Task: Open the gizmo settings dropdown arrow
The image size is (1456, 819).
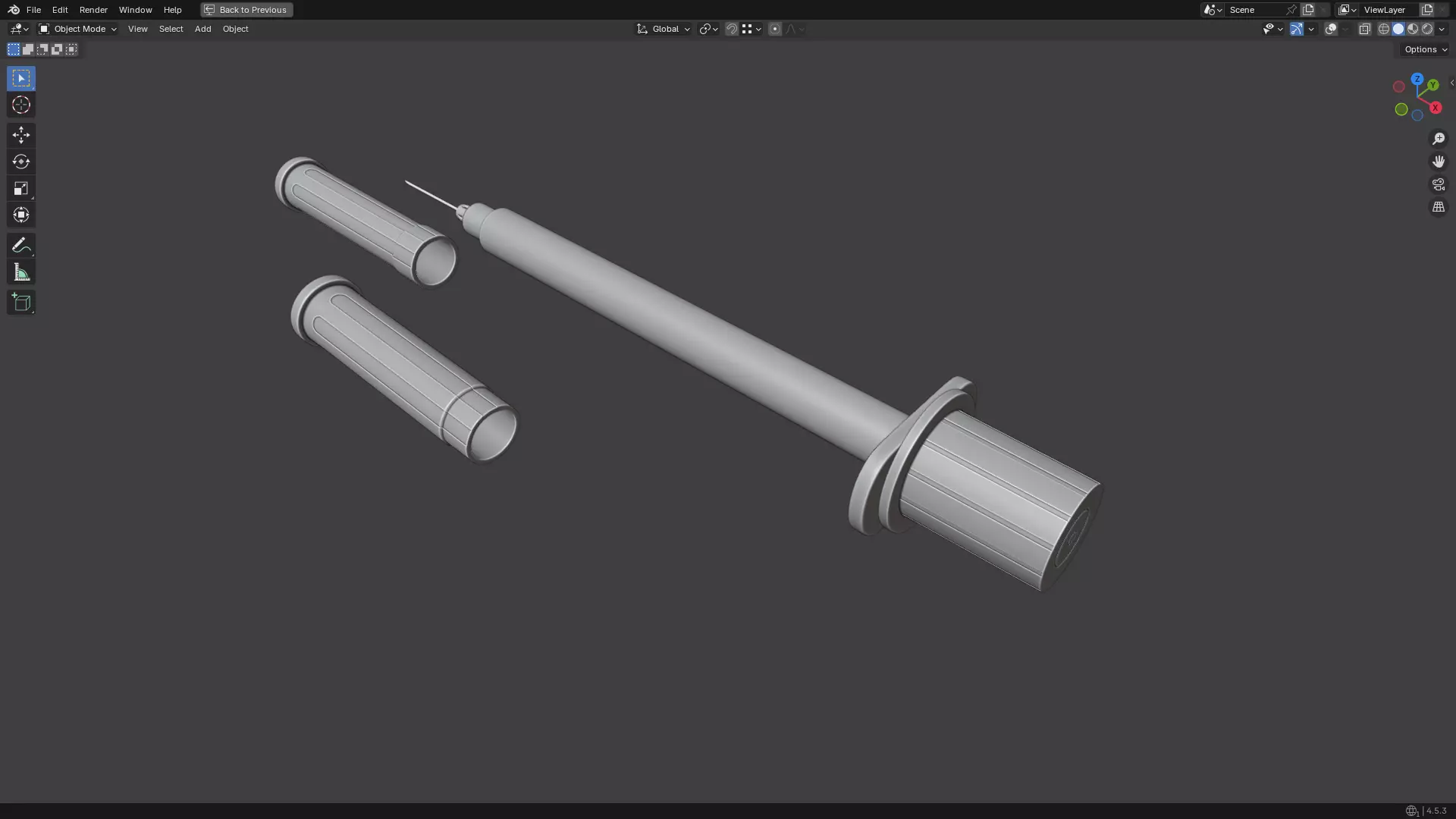Action: [1311, 29]
